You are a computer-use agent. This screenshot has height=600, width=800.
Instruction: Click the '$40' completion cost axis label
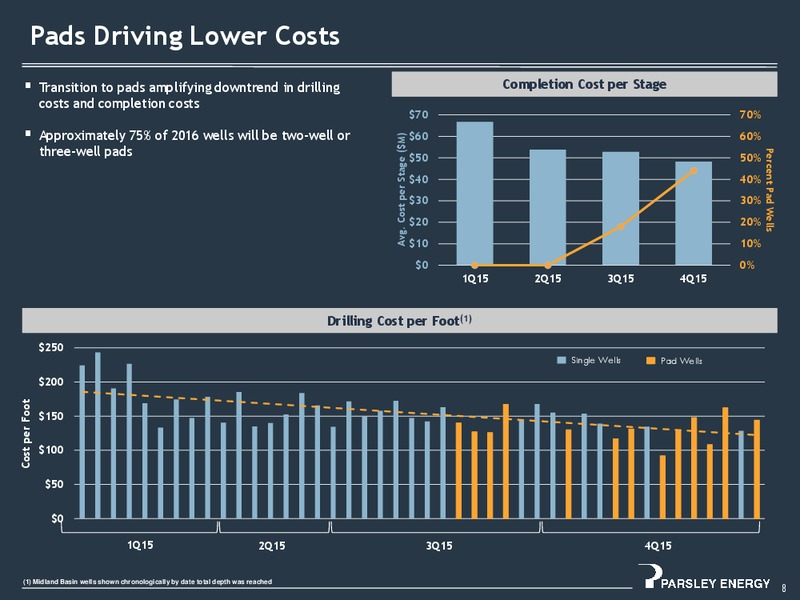coord(418,179)
